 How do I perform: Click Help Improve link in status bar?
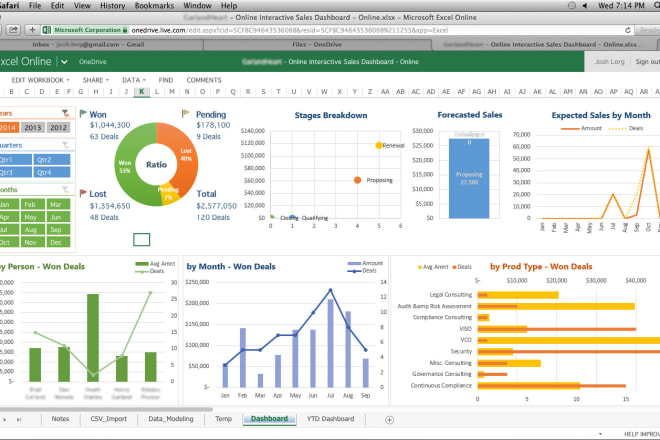[x=641, y=434]
